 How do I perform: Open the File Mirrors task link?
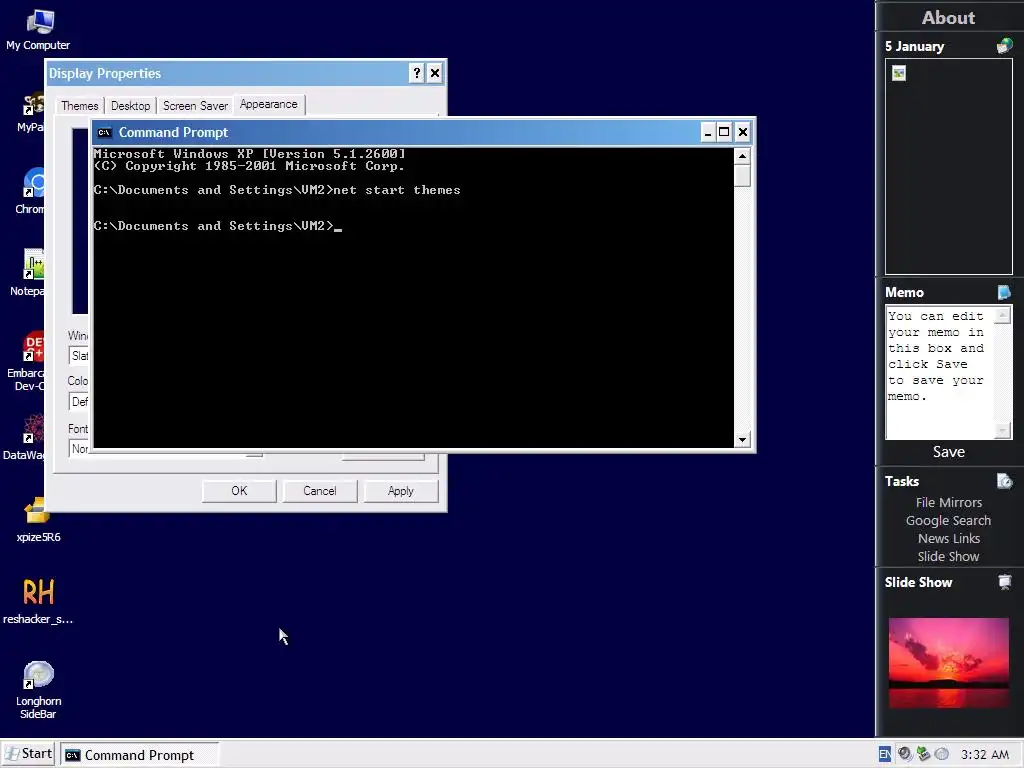pyautogui.click(x=948, y=502)
